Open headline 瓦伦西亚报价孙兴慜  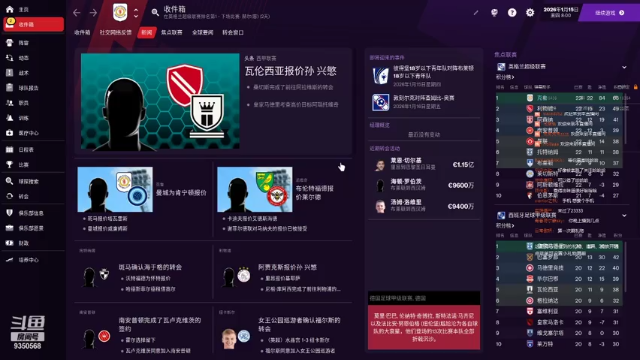point(291,71)
